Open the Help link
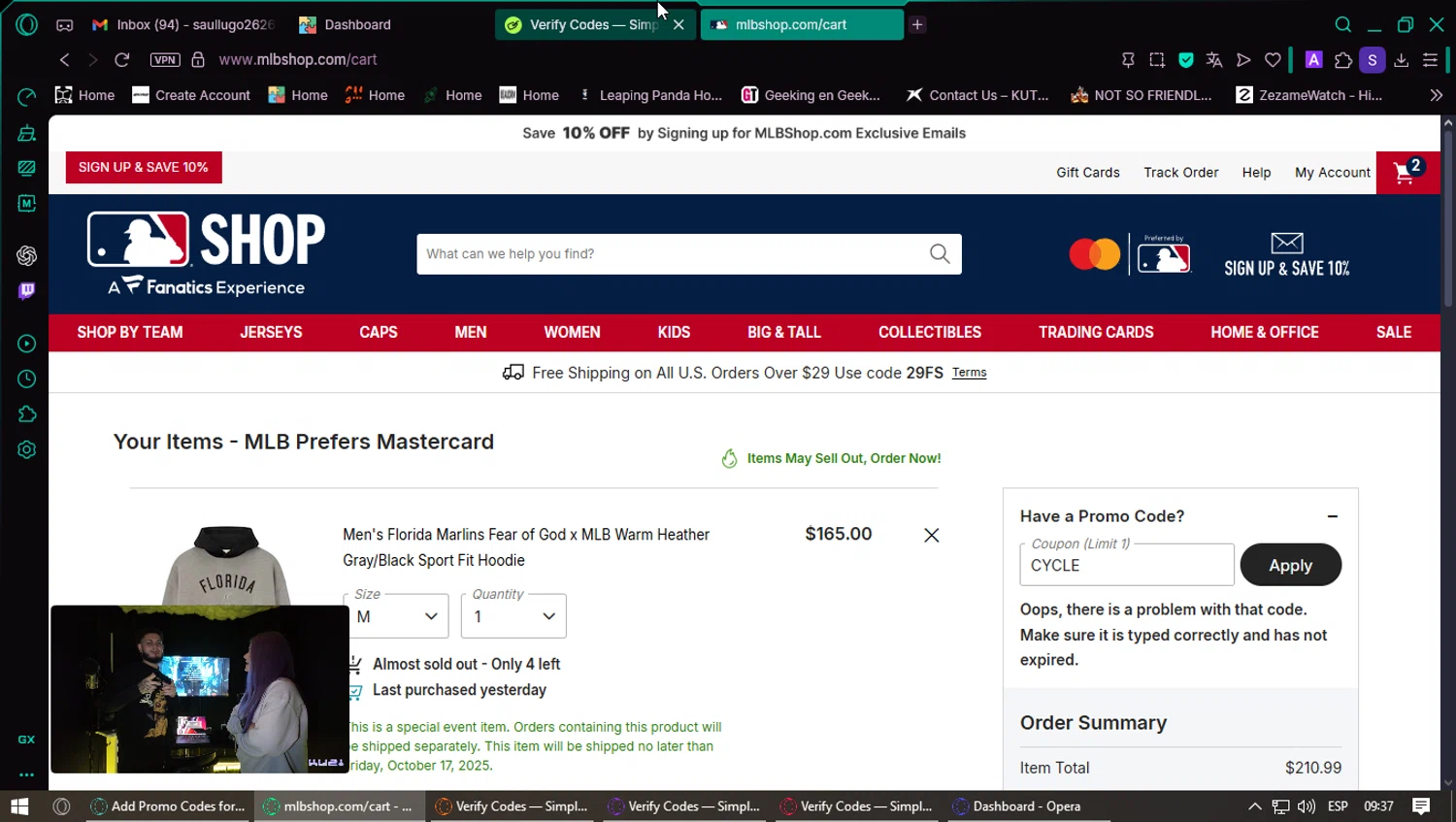The image size is (1456, 822). point(1256,173)
